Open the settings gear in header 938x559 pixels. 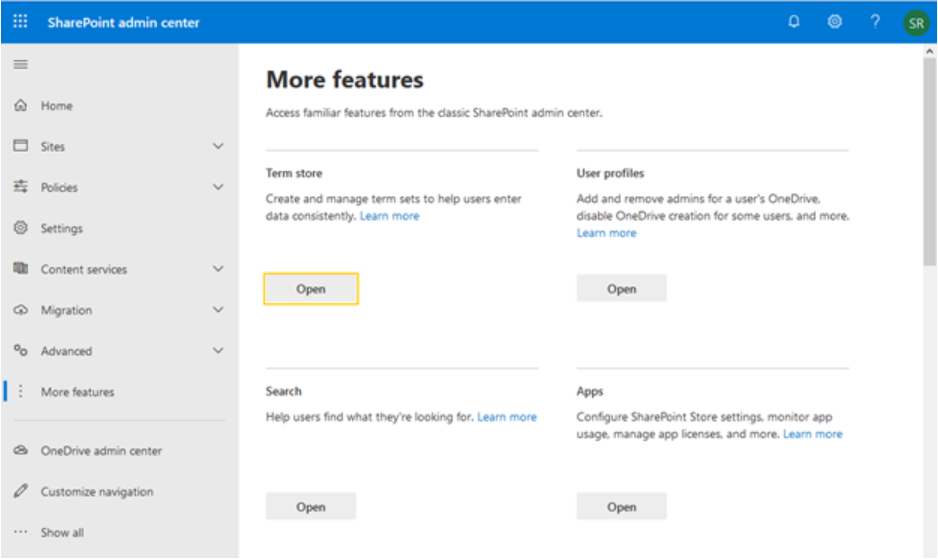[x=834, y=21]
